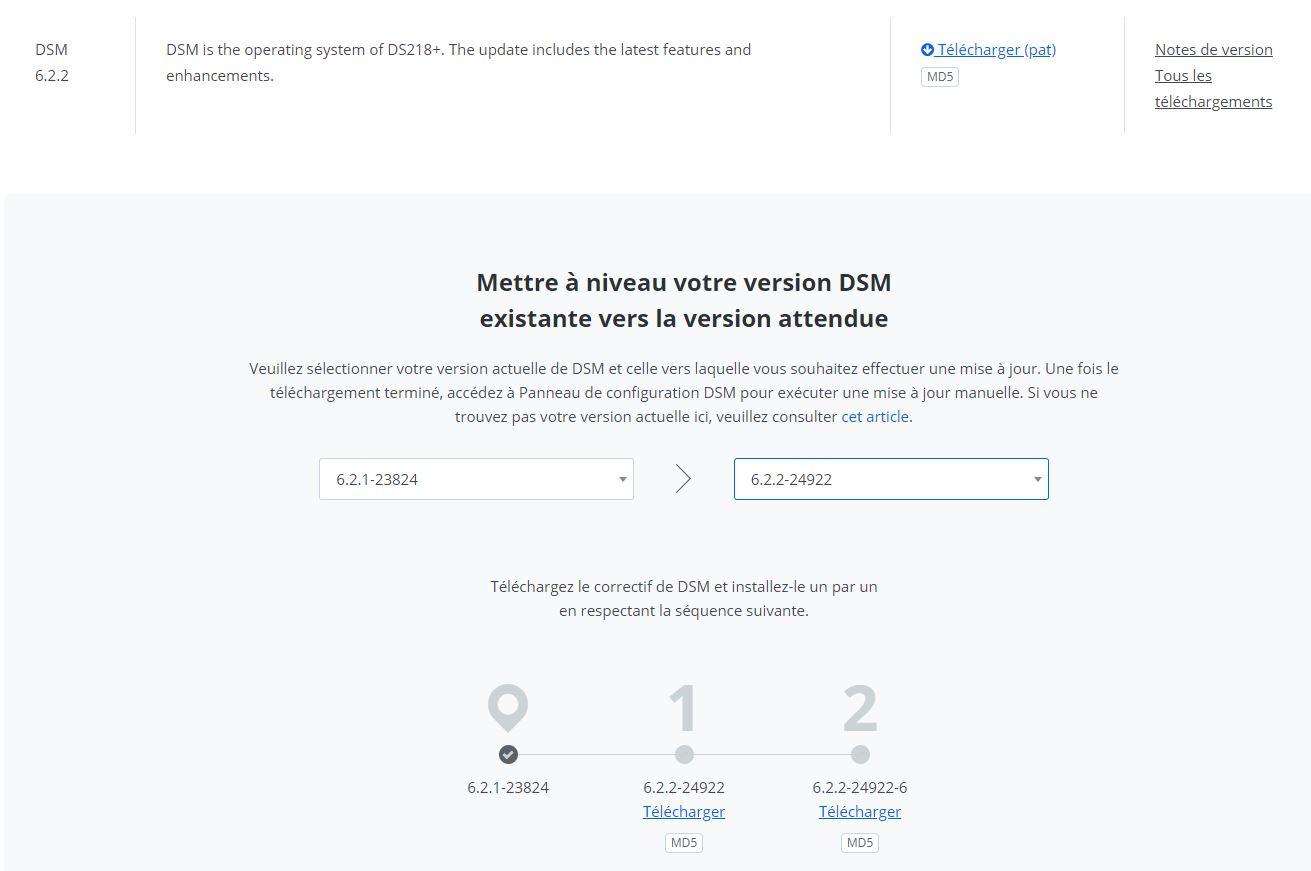
Task: Click the step 2 marker dot
Action: point(860,754)
